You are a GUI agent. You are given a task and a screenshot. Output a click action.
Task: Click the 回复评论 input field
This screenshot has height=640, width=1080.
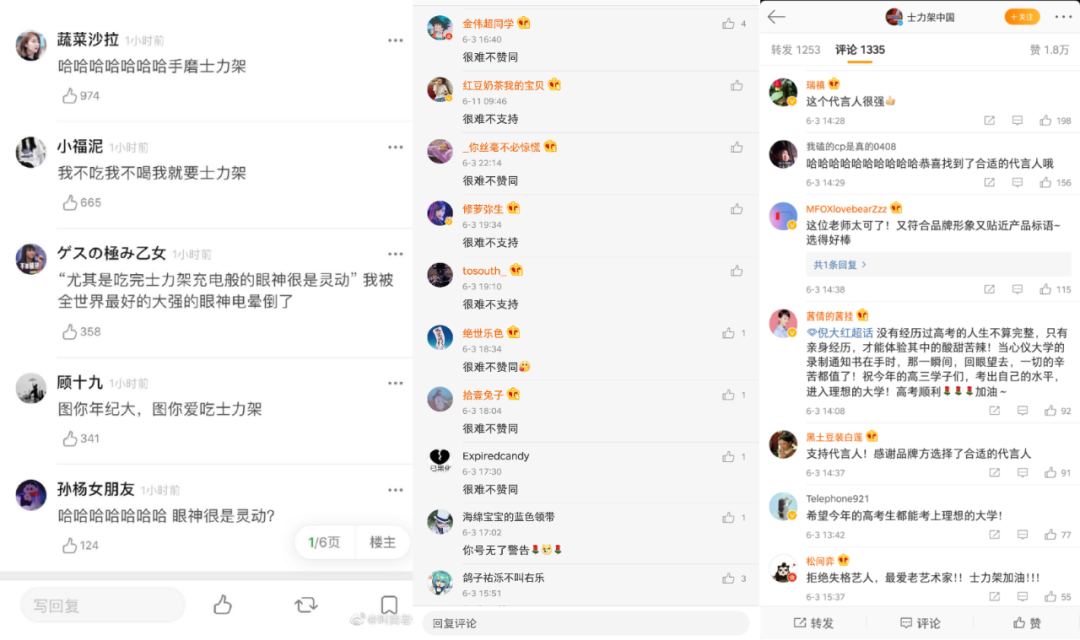point(585,623)
